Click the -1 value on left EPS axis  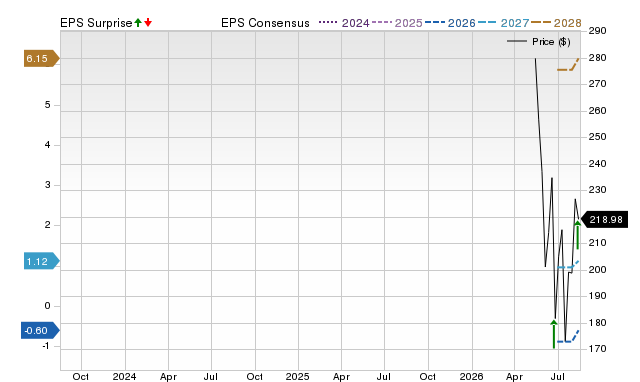point(46,346)
